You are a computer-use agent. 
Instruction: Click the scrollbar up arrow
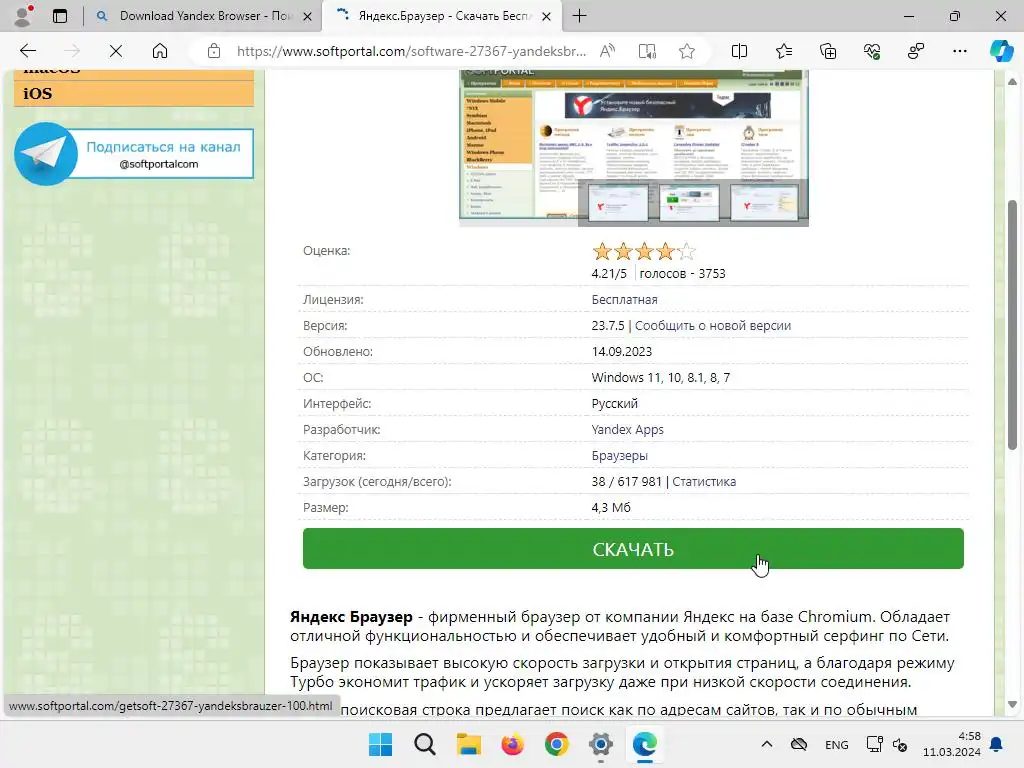point(1012,82)
